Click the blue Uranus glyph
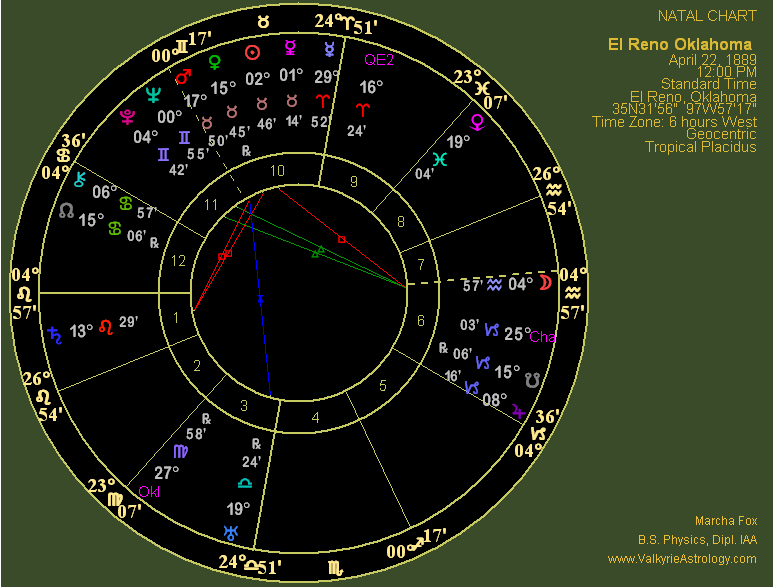 click(232, 532)
